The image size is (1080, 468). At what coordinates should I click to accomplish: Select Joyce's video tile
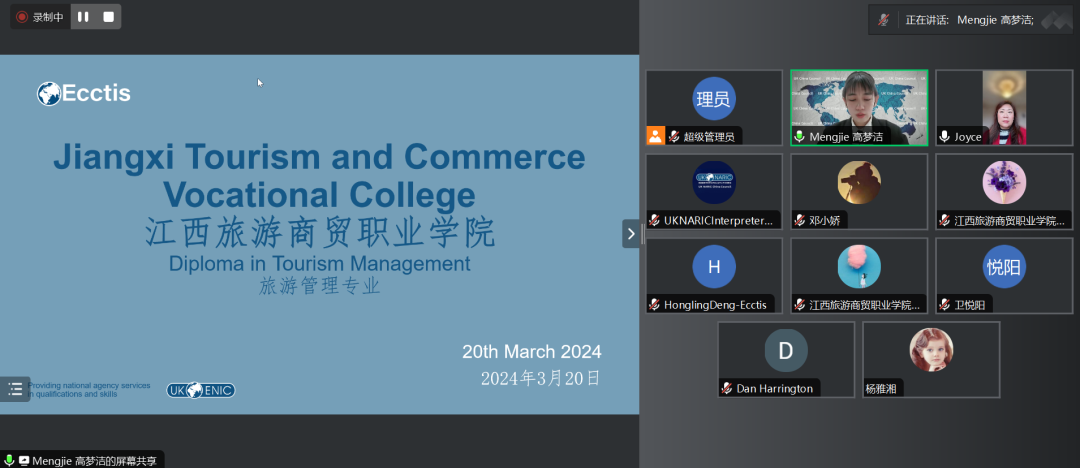[x=1004, y=108]
